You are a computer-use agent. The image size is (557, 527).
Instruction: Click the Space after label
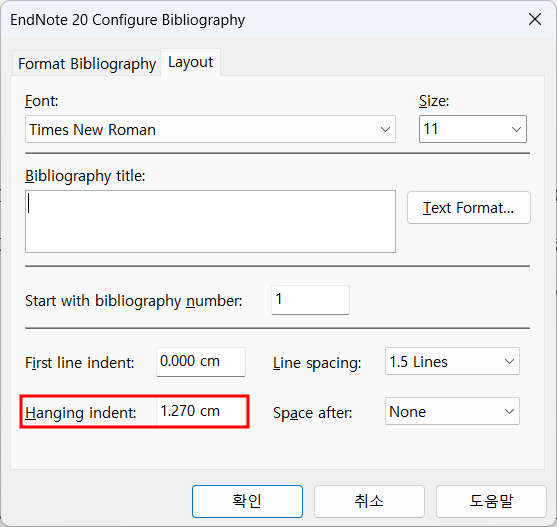pyautogui.click(x=313, y=413)
